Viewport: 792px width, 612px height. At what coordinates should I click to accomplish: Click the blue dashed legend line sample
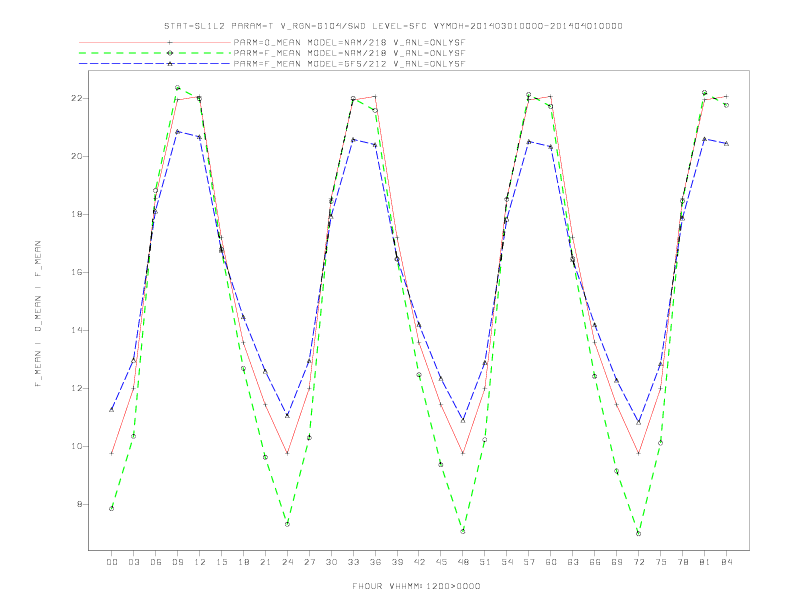(155, 64)
